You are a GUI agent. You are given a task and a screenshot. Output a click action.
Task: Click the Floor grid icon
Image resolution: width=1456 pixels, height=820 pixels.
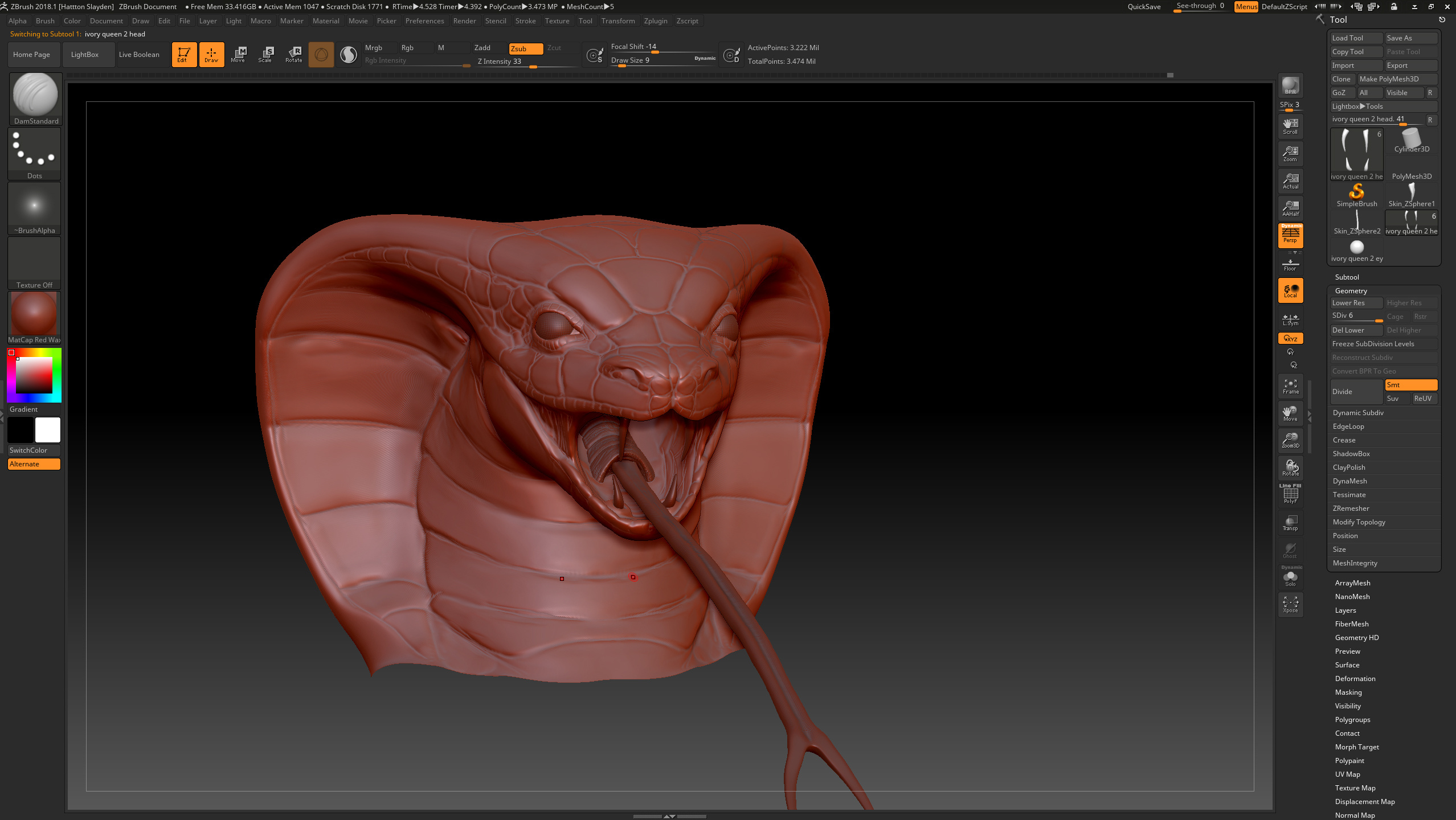[x=1290, y=264]
